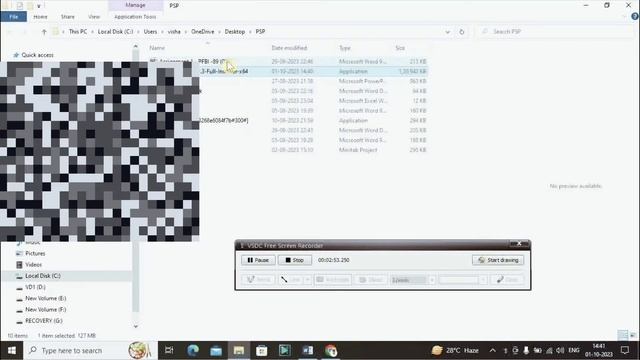The height and width of the screenshot is (360, 640).
Task: Pause the VSDC screen recording
Action: [x=258, y=260]
